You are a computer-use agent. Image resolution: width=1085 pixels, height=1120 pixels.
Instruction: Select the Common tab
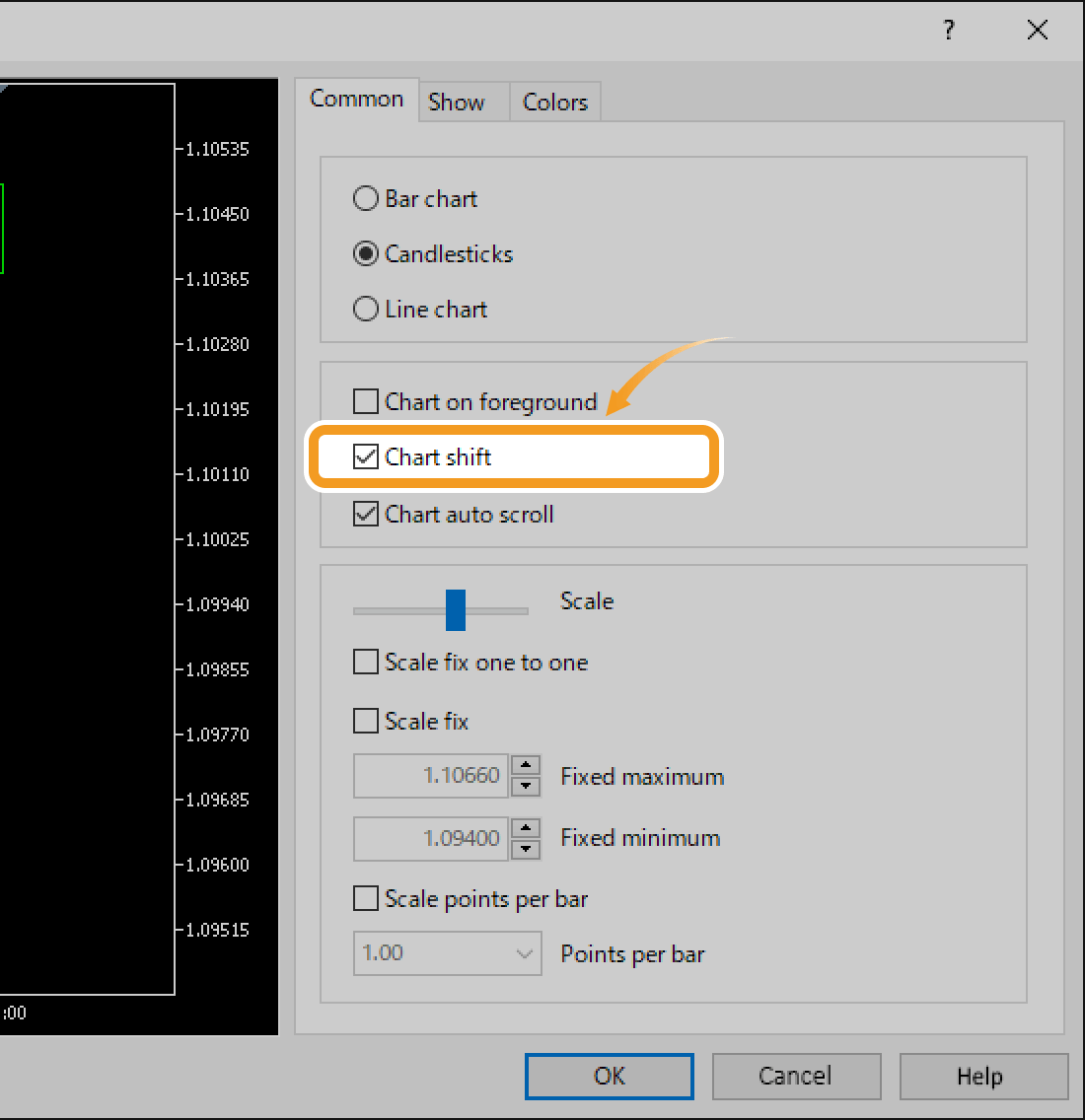357,99
